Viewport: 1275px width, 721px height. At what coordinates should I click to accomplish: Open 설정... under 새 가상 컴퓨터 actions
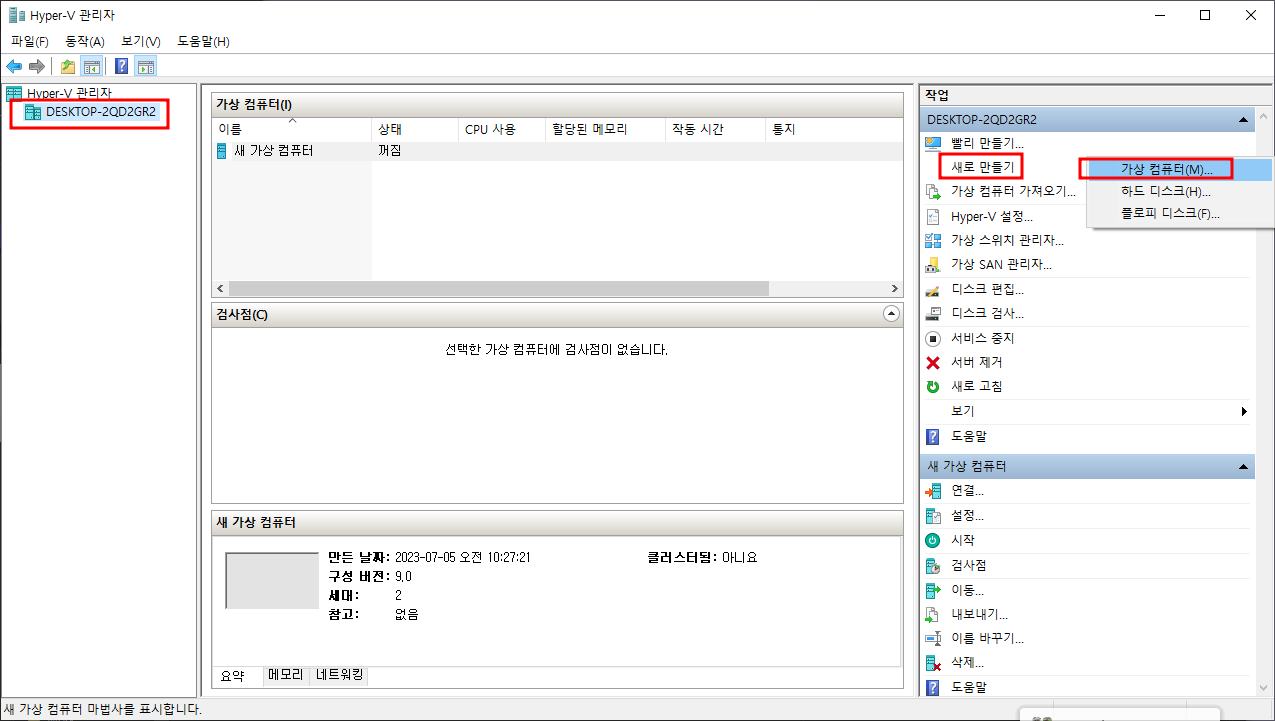967,516
